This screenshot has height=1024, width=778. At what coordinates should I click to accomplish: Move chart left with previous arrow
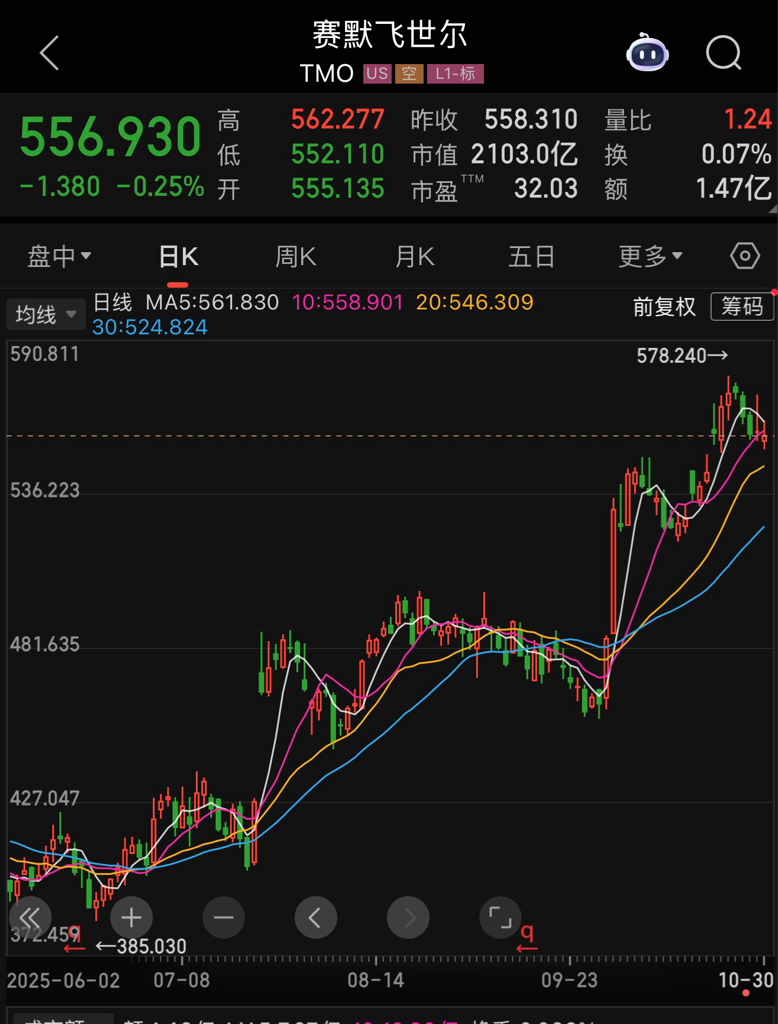pyautogui.click(x=316, y=918)
